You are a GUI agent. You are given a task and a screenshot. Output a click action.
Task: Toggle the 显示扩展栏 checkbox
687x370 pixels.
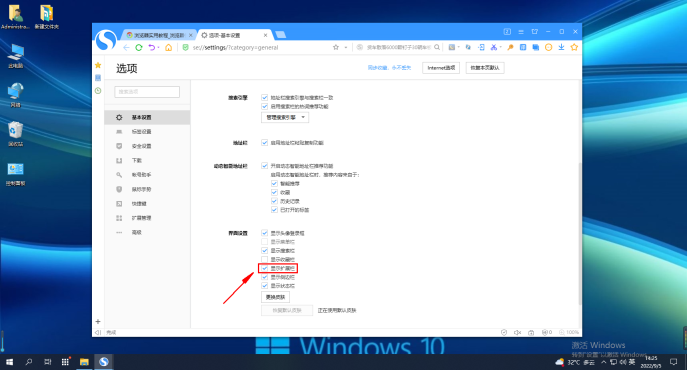coord(265,268)
